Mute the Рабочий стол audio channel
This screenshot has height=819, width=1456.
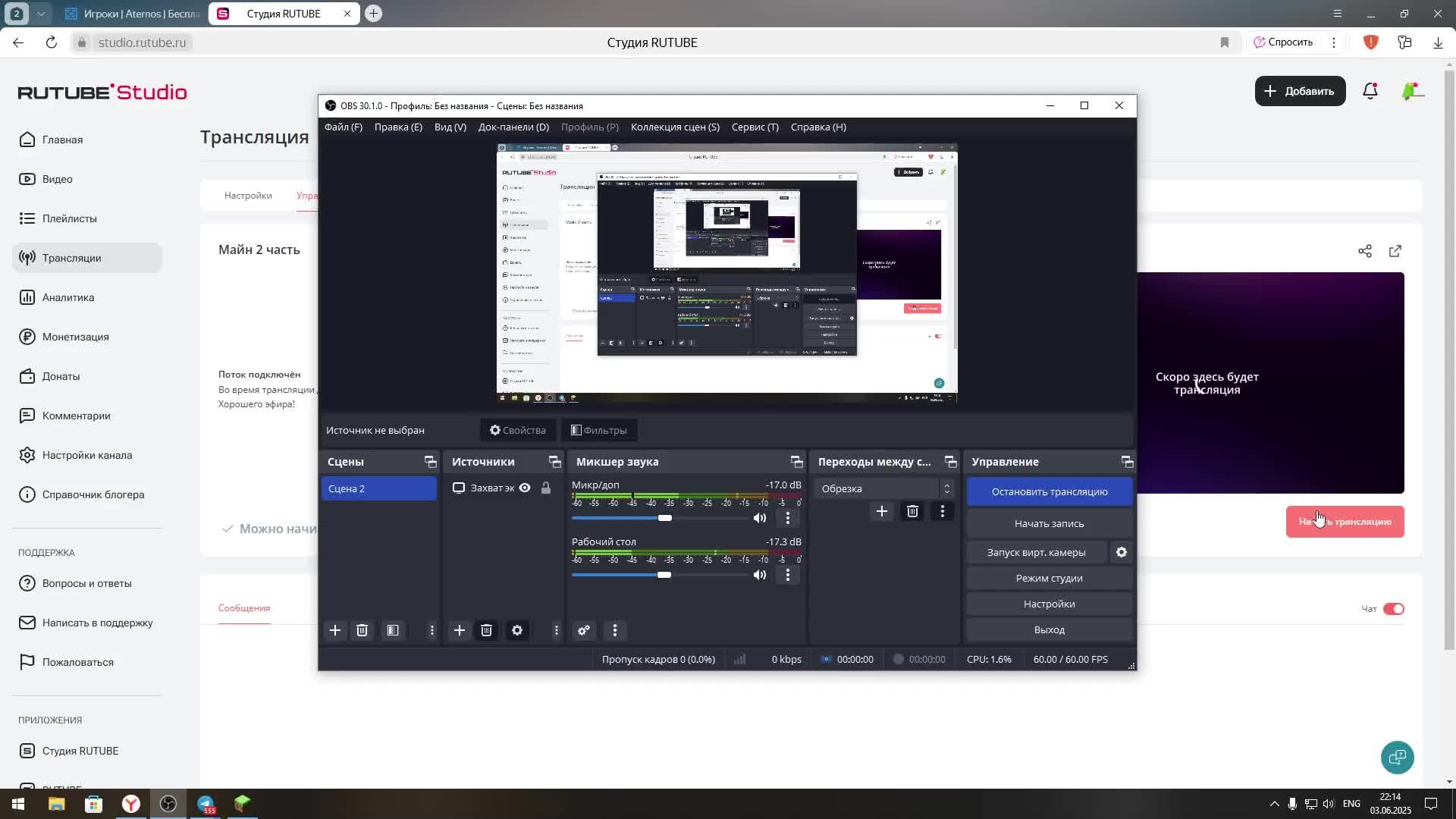pos(760,575)
